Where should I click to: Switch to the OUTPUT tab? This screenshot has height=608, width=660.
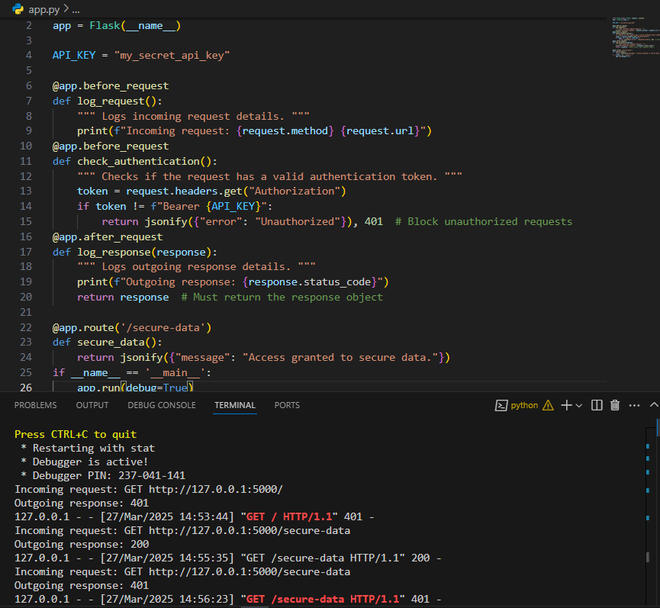click(x=92, y=405)
